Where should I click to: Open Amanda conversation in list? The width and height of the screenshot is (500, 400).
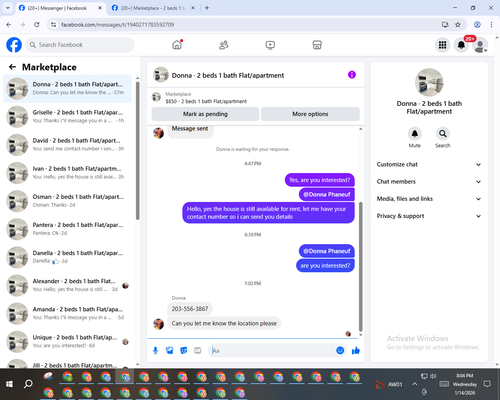click(x=67, y=313)
